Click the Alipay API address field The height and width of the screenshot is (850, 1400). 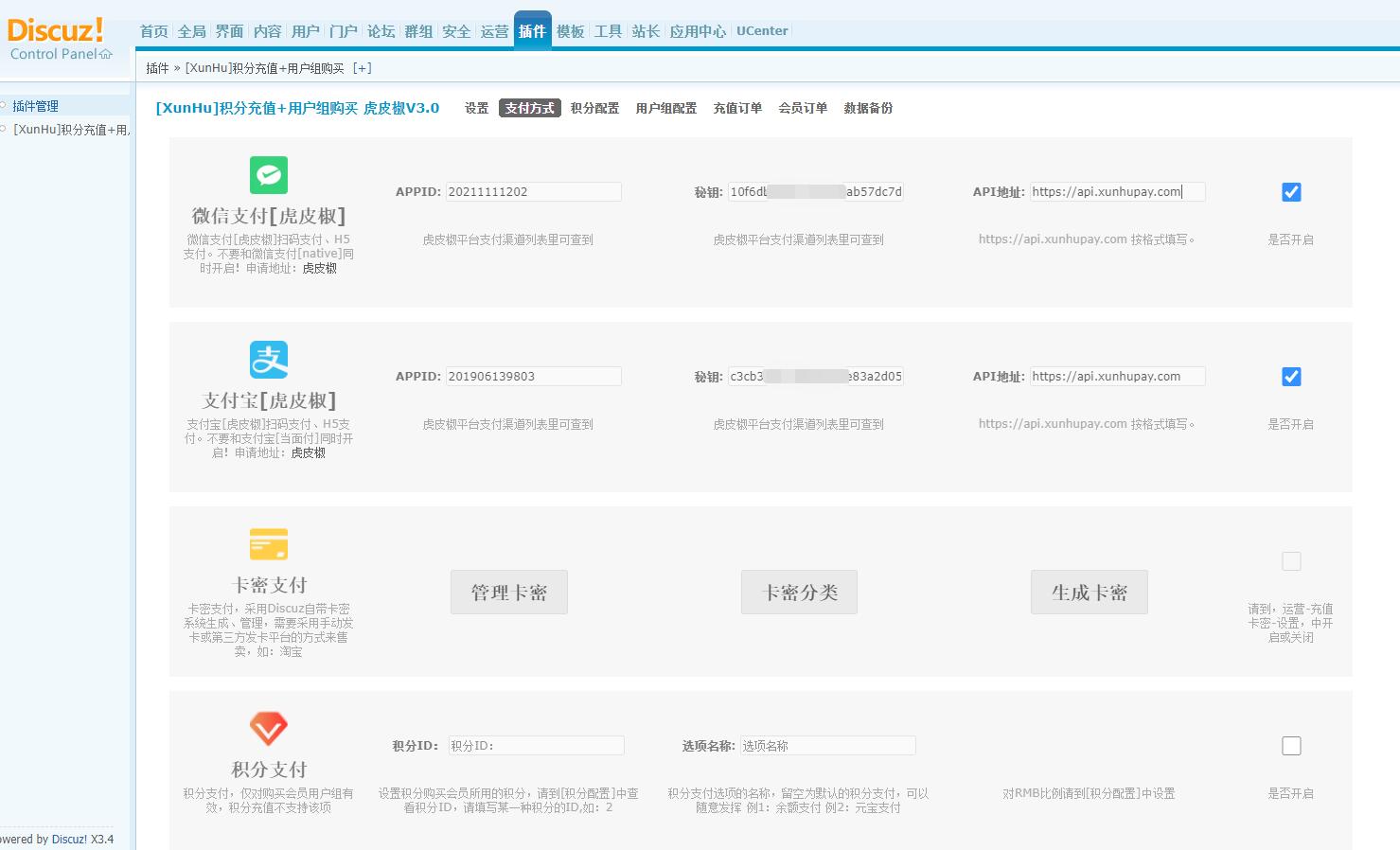(1118, 377)
